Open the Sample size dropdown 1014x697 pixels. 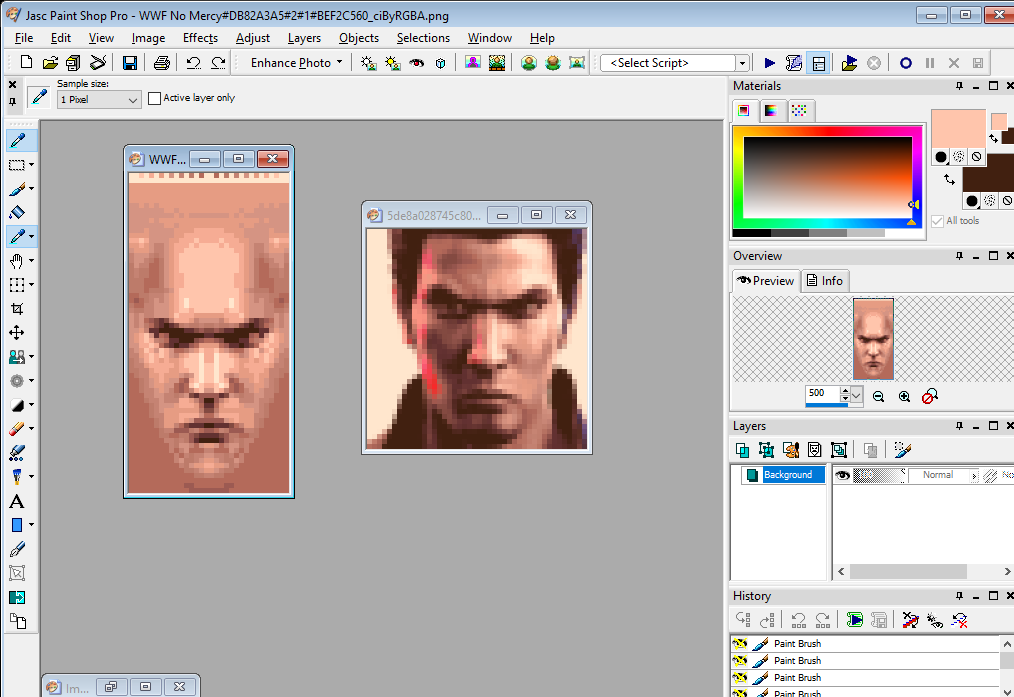(x=133, y=100)
